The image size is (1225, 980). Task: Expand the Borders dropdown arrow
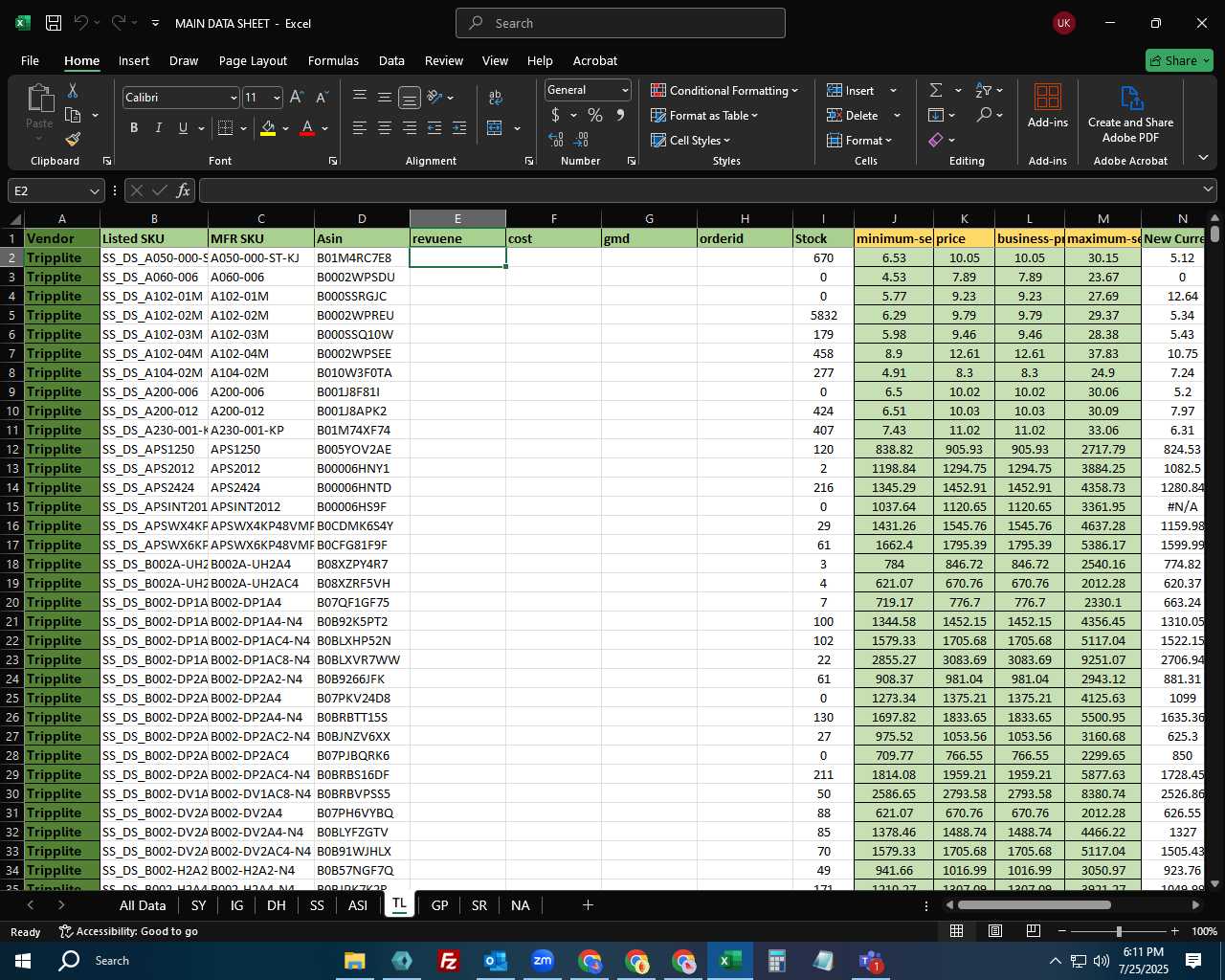244,128
